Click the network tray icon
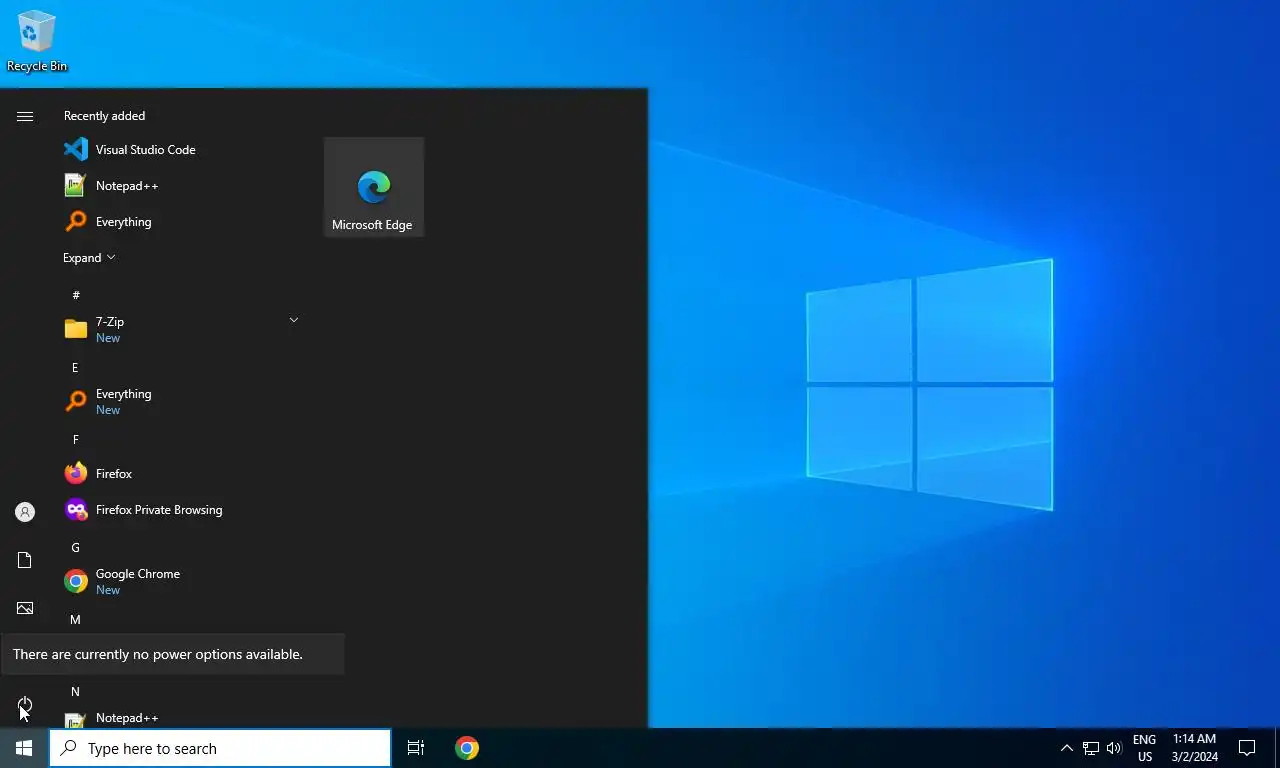This screenshot has height=768, width=1280. click(x=1091, y=748)
